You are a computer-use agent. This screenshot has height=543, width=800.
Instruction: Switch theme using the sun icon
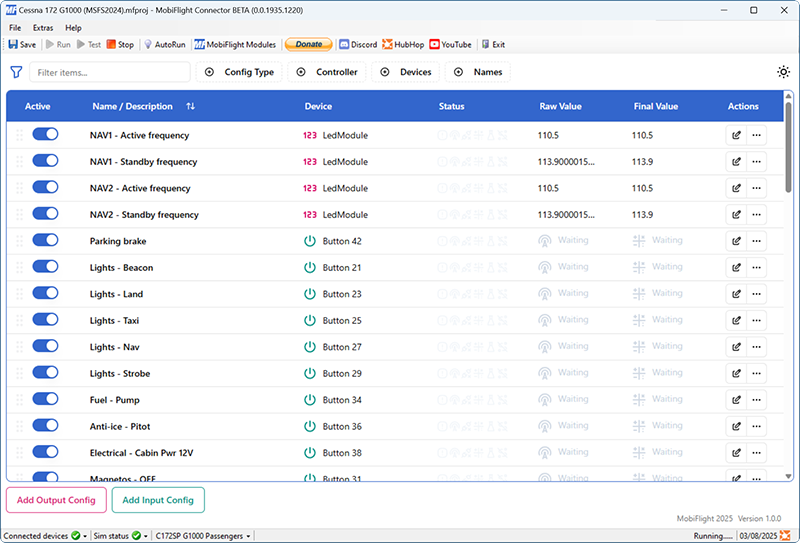(783, 72)
